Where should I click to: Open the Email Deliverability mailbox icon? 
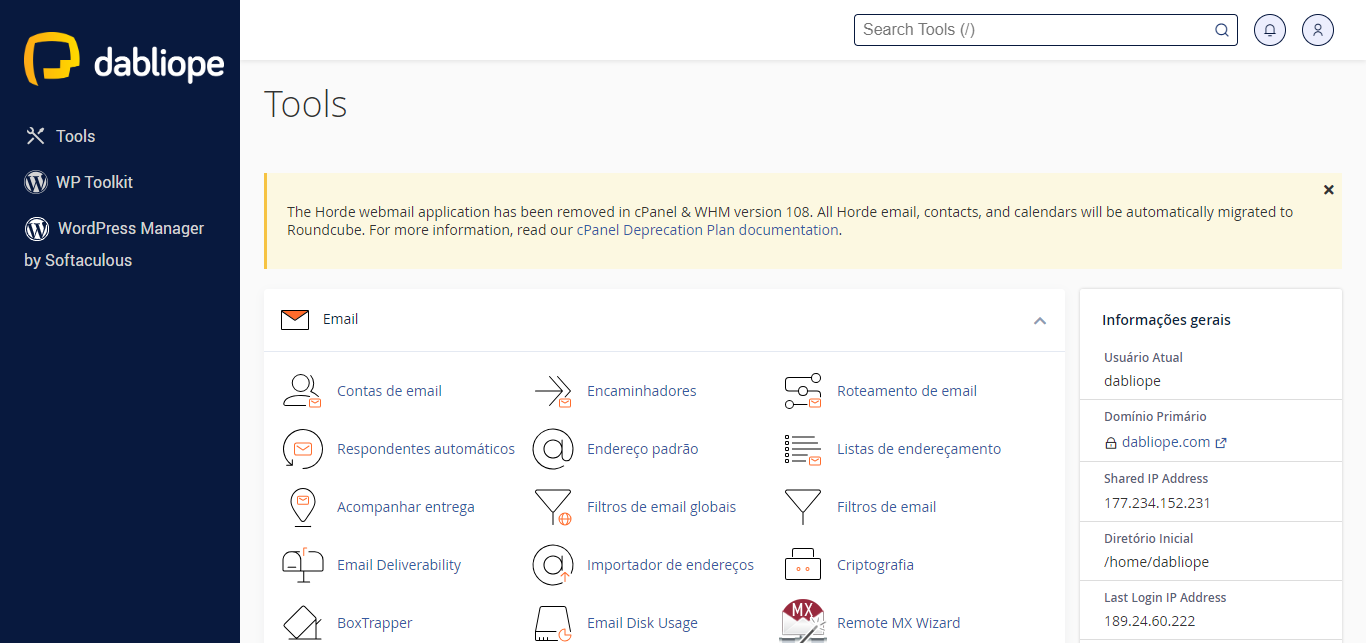(302, 565)
